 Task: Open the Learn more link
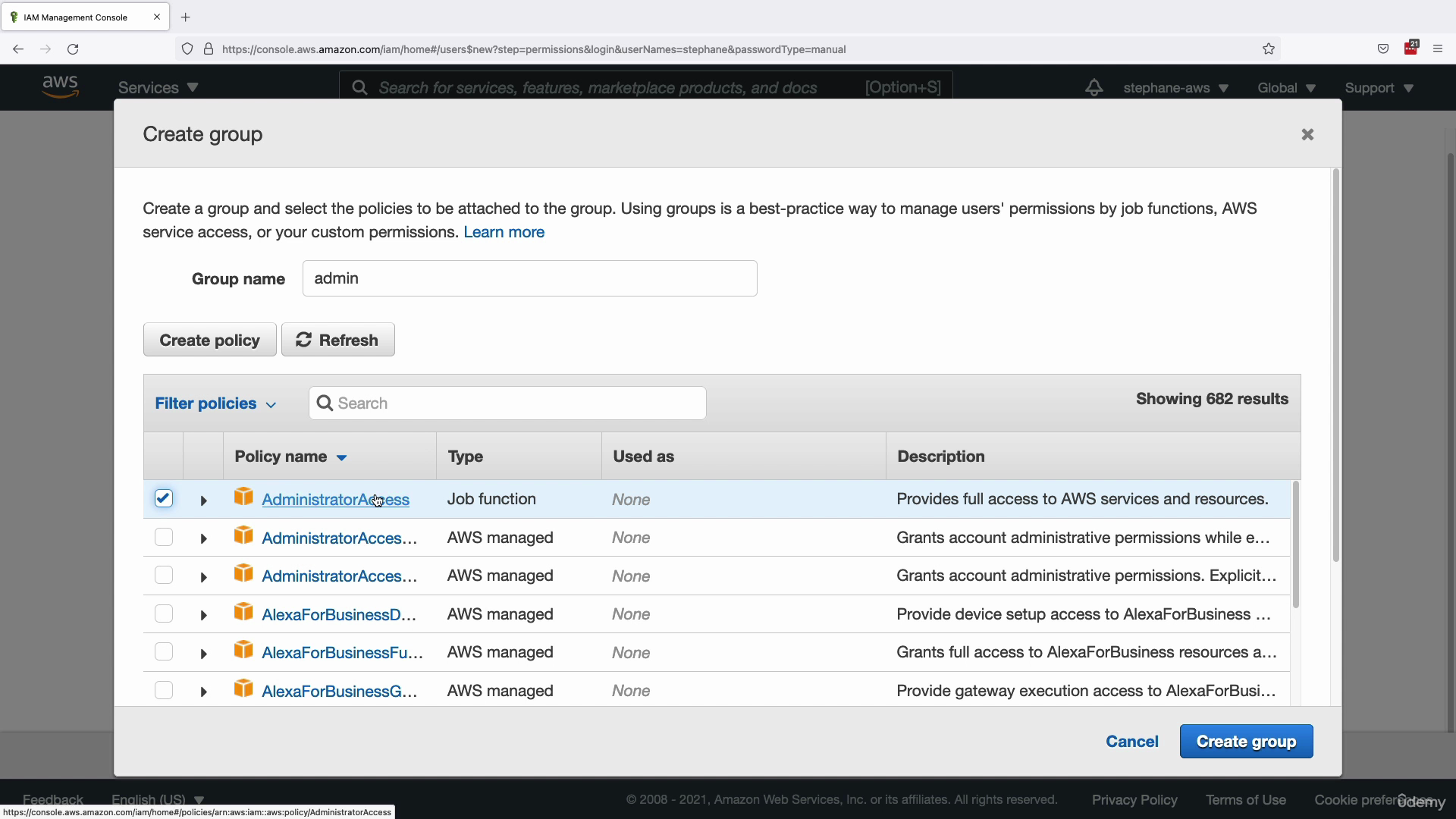pyautogui.click(x=504, y=232)
